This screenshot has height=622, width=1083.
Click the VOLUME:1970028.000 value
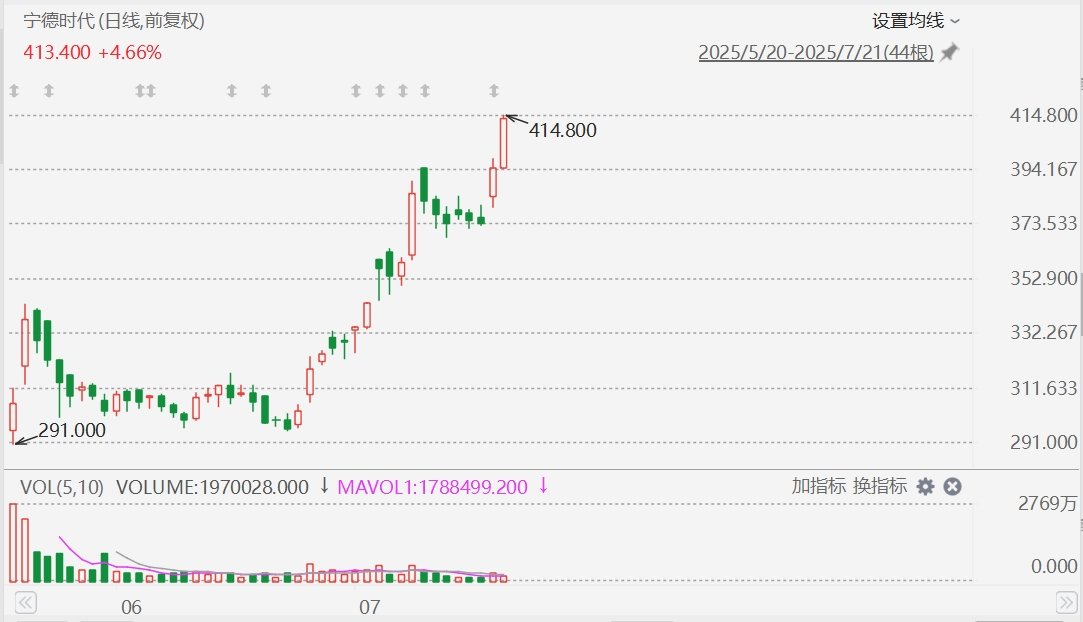tap(212, 487)
